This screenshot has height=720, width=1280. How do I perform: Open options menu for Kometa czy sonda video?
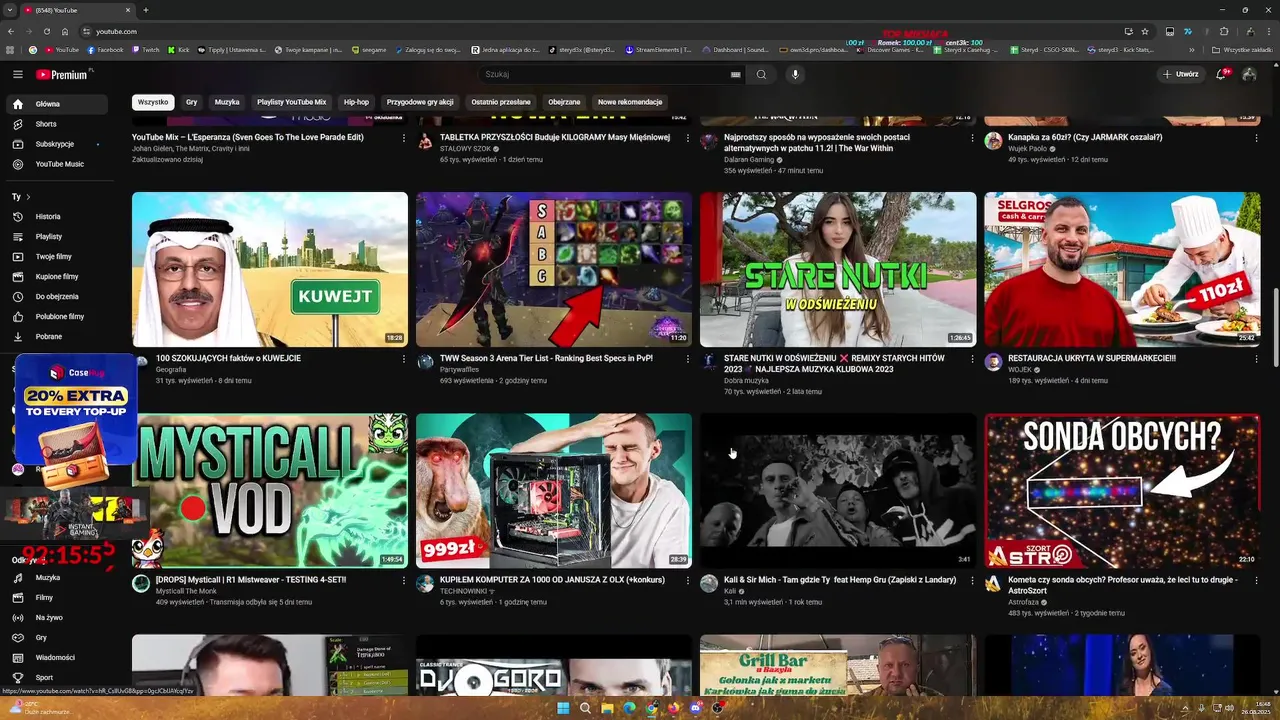[1256, 580]
